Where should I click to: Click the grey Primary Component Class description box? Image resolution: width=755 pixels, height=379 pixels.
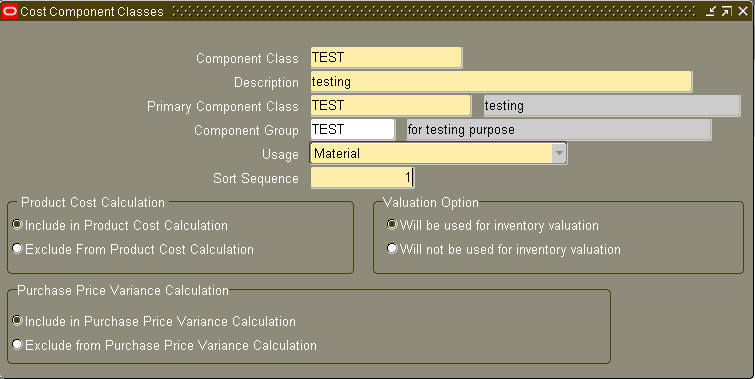612,105
